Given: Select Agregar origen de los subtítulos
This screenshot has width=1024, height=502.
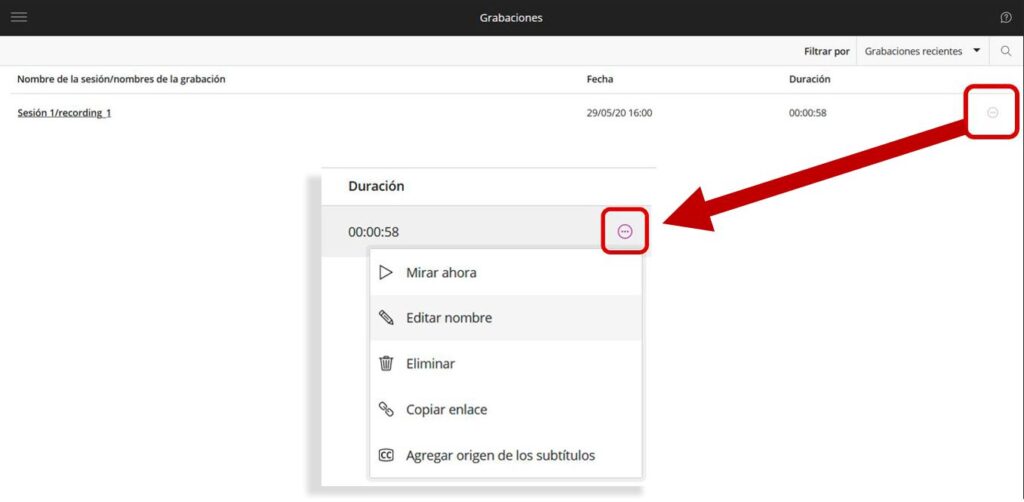Looking at the screenshot, I should click(x=500, y=456).
